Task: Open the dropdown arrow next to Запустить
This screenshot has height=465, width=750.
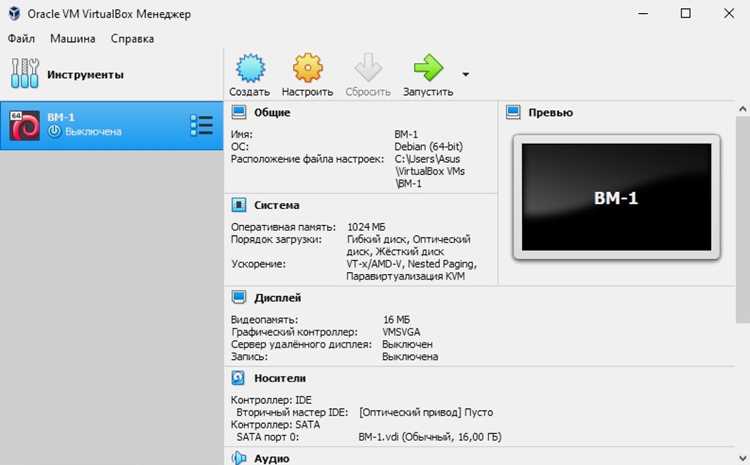Action: click(465, 74)
